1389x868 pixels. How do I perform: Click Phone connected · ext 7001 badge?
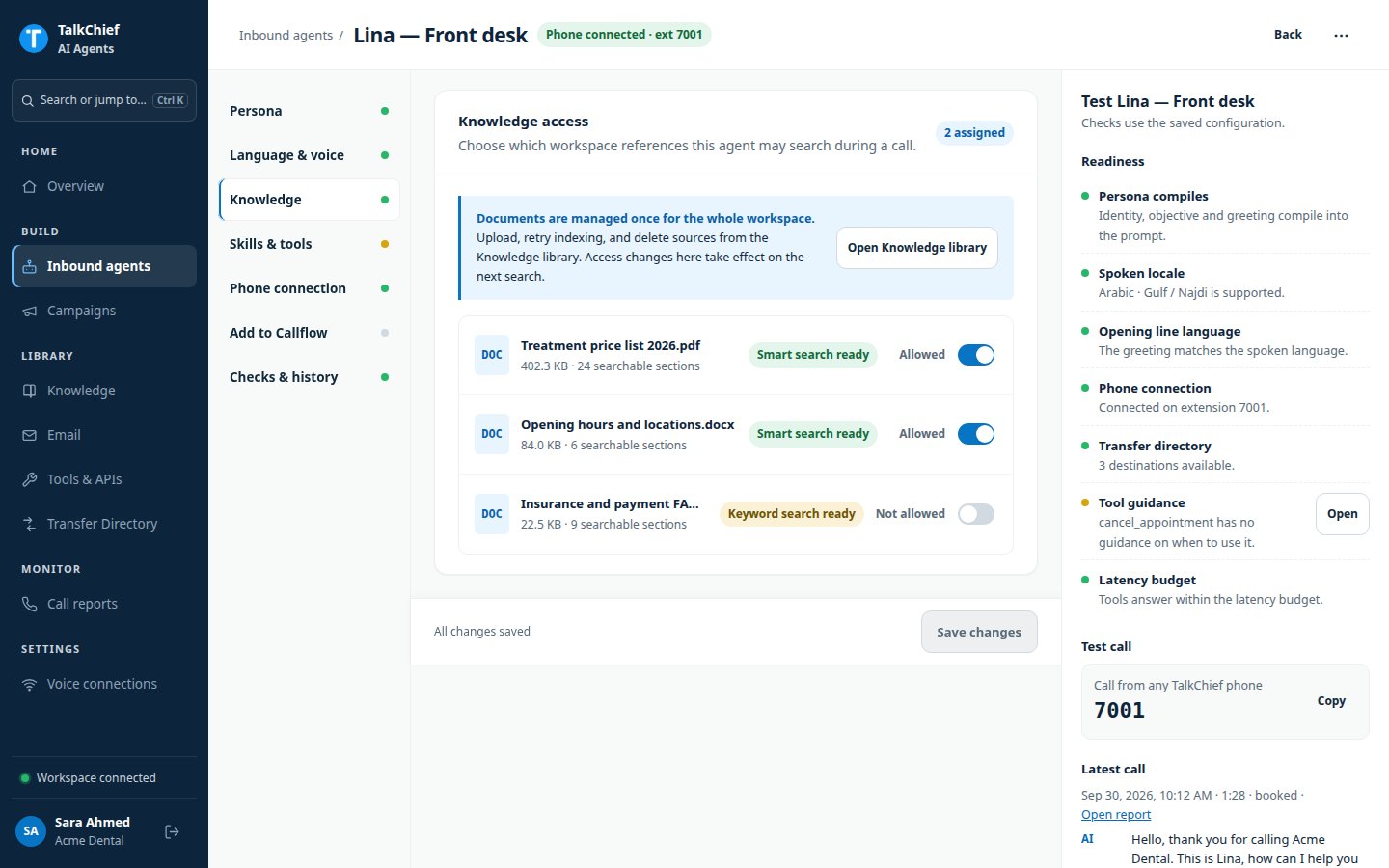tap(624, 35)
